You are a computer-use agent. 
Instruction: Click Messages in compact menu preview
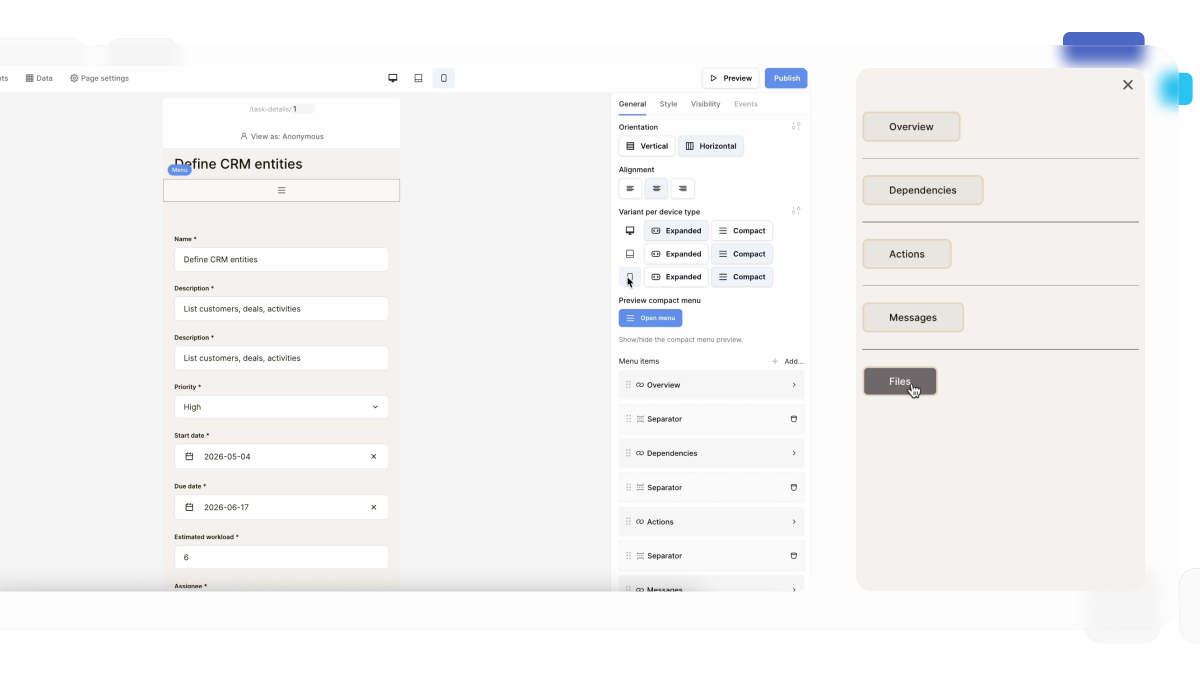click(x=913, y=318)
